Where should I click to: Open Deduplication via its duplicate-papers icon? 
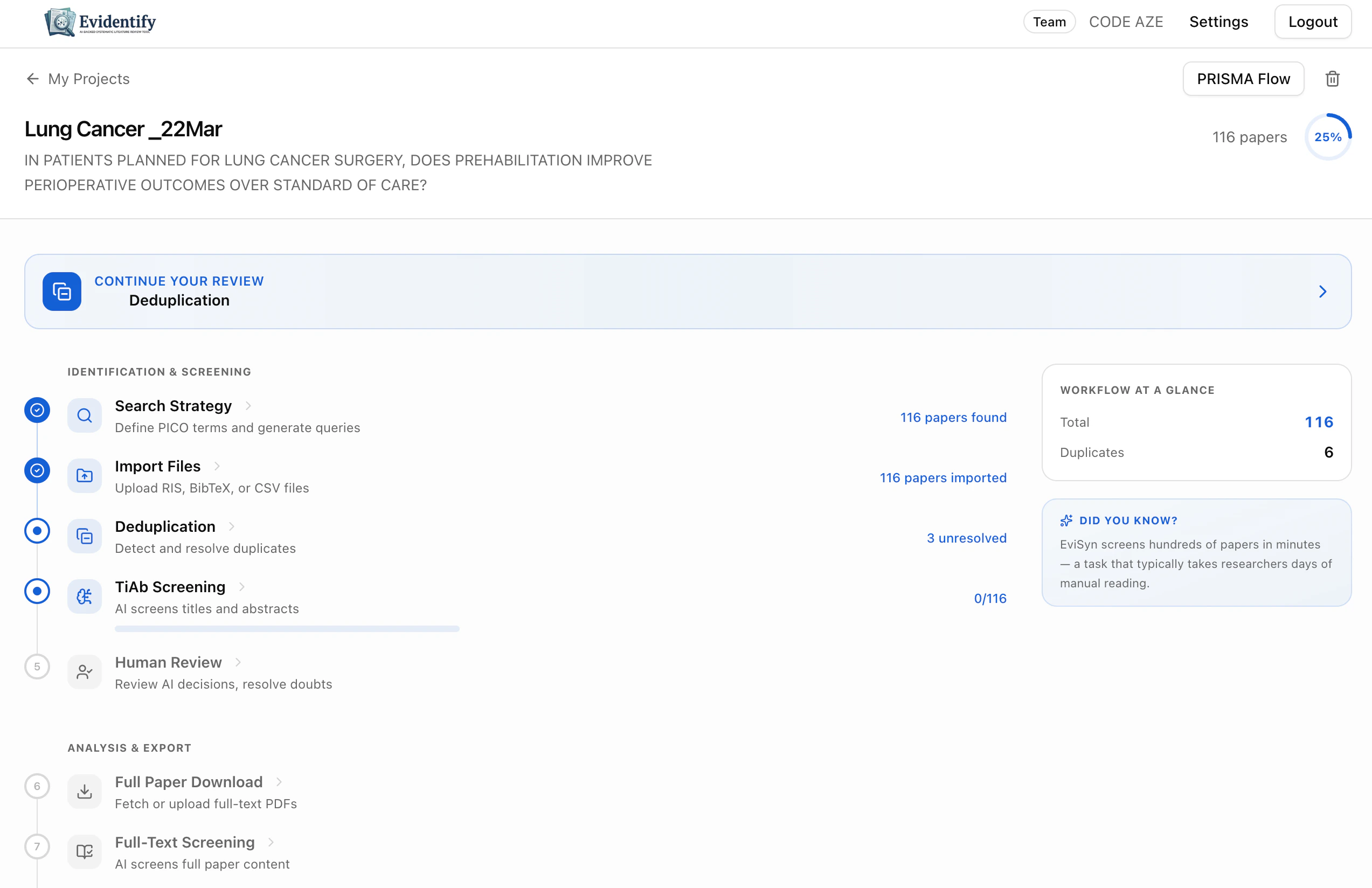pos(84,536)
